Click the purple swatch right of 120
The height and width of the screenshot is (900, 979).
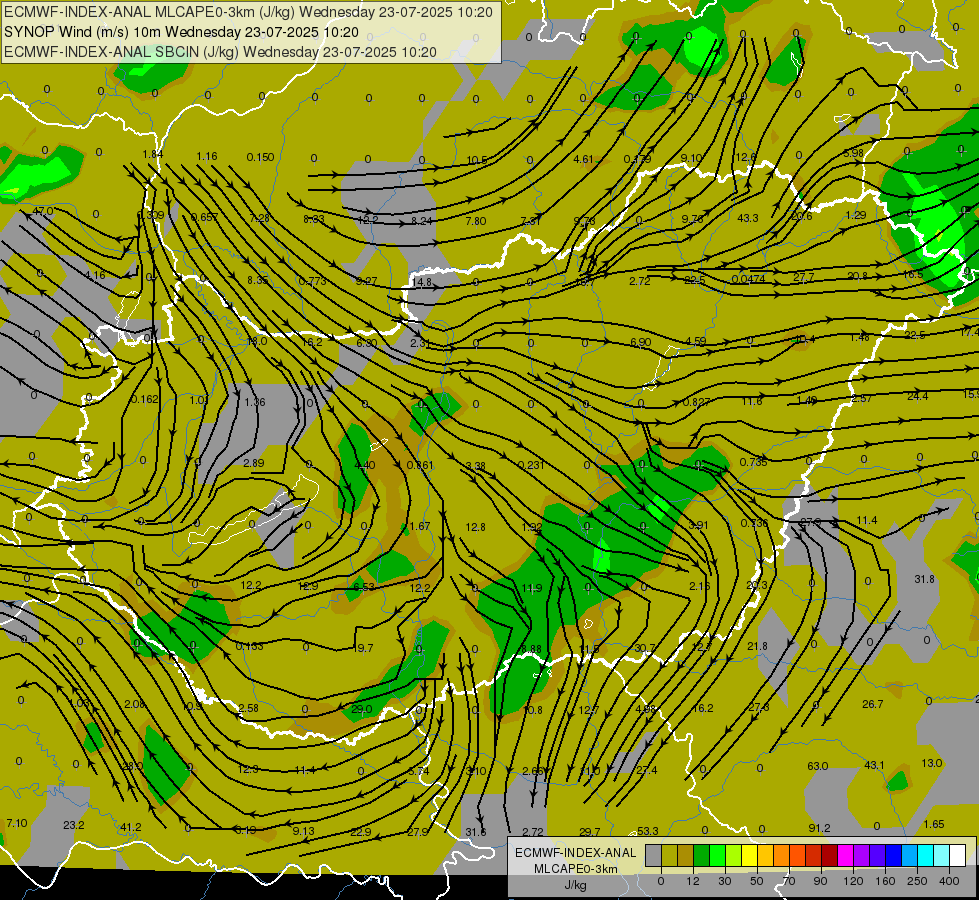(x=862, y=855)
